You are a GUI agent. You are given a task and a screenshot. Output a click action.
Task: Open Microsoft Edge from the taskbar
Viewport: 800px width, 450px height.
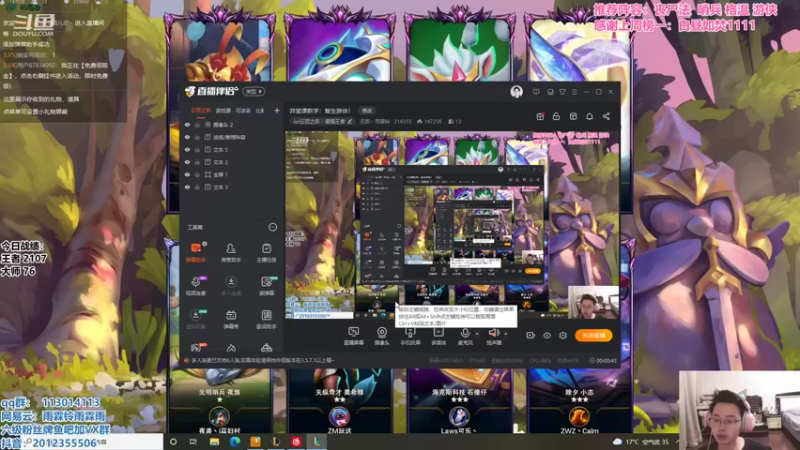(x=235, y=442)
